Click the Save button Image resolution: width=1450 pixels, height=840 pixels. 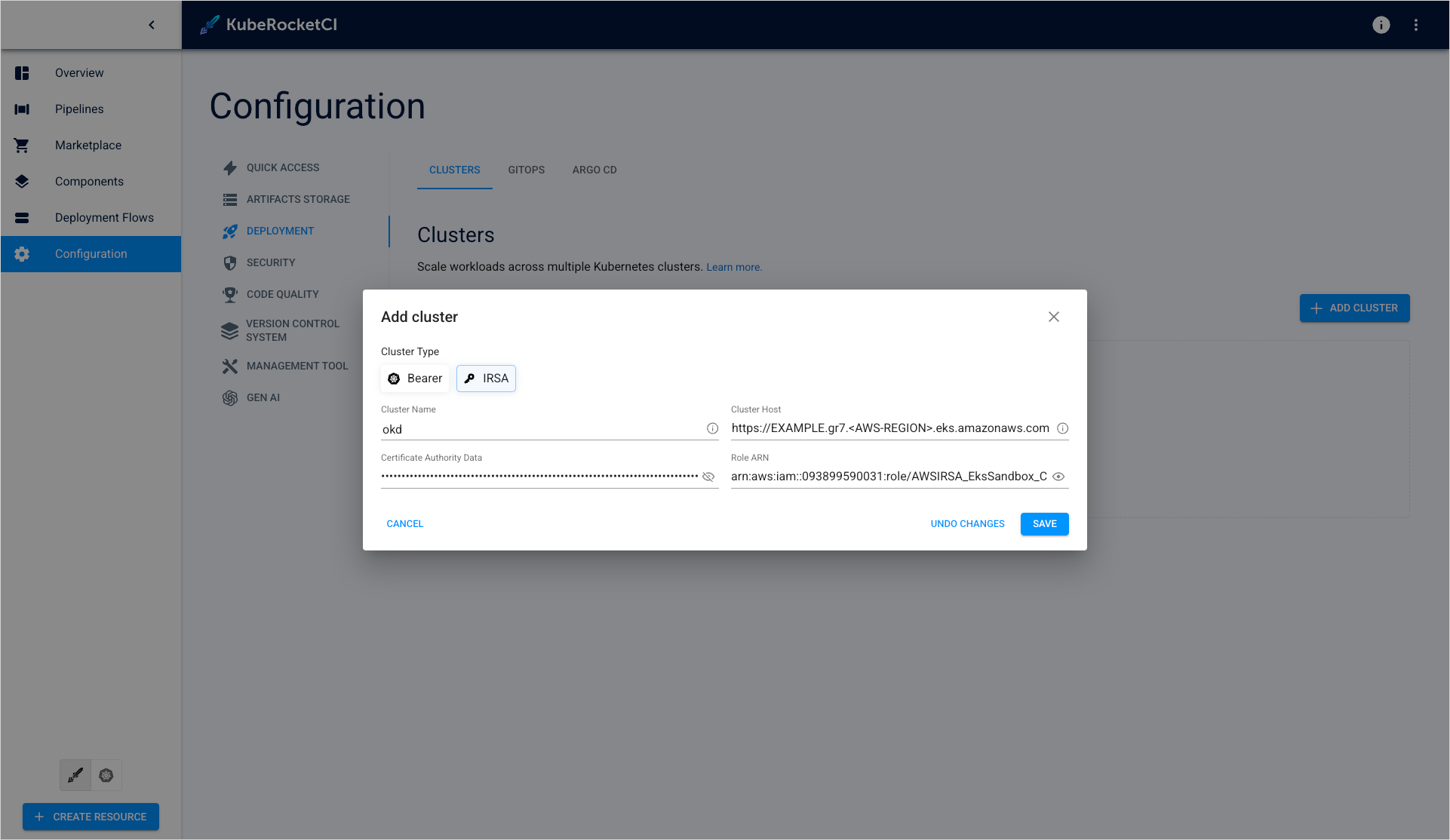pos(1044,524)
